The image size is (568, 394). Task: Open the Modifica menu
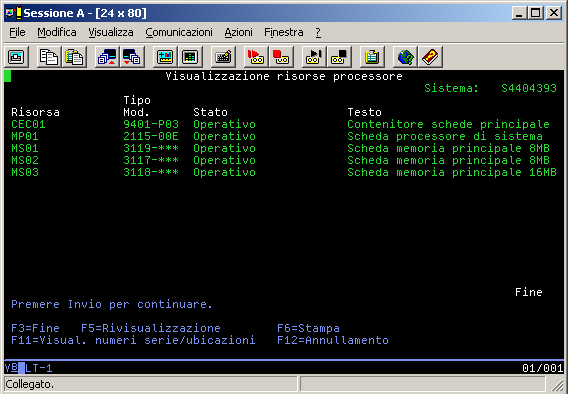57,32
